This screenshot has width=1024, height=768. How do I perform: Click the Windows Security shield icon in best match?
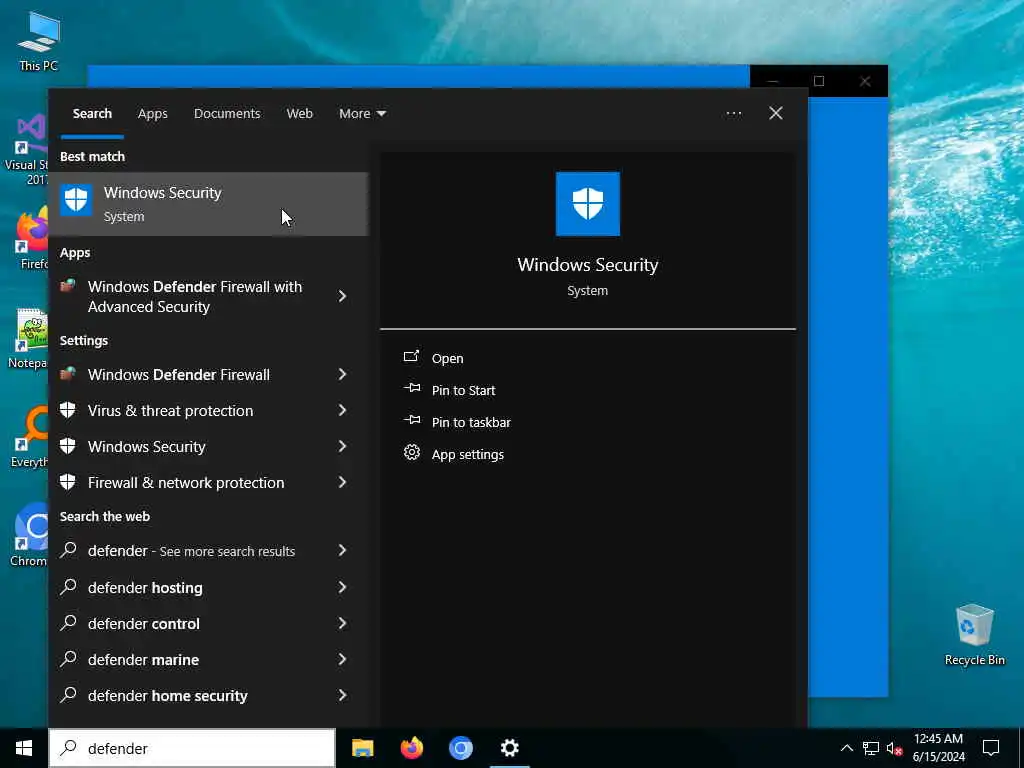point(76,200)
